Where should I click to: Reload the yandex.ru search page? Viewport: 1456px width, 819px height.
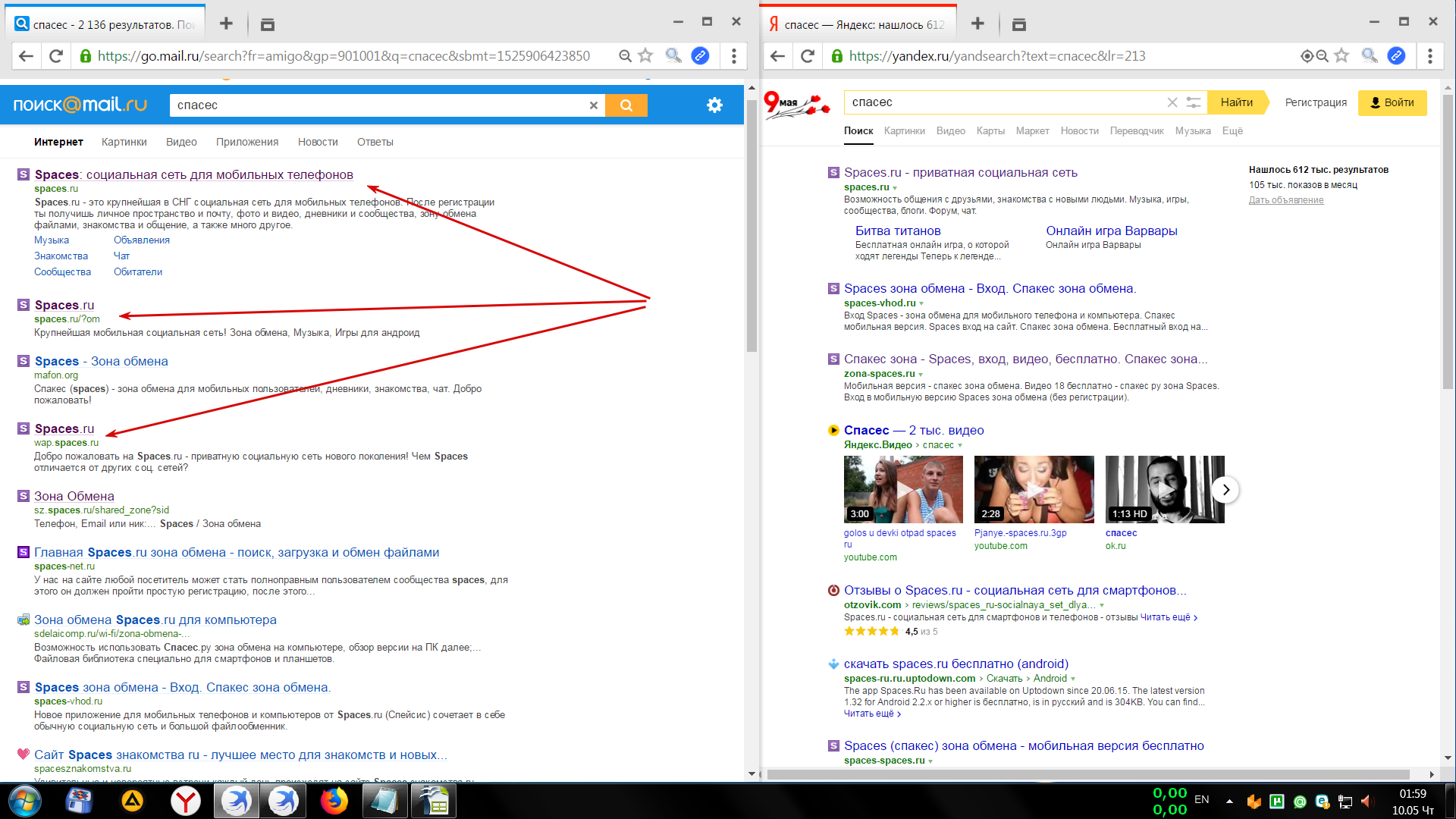[x=807, y=55]
